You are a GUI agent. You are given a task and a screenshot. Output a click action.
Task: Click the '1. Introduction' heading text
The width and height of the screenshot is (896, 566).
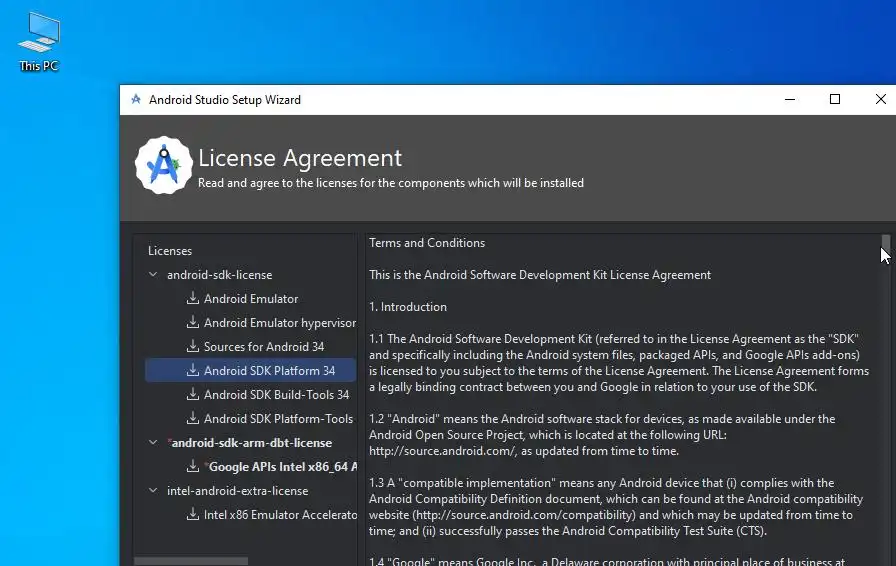[x=408, y=306]
